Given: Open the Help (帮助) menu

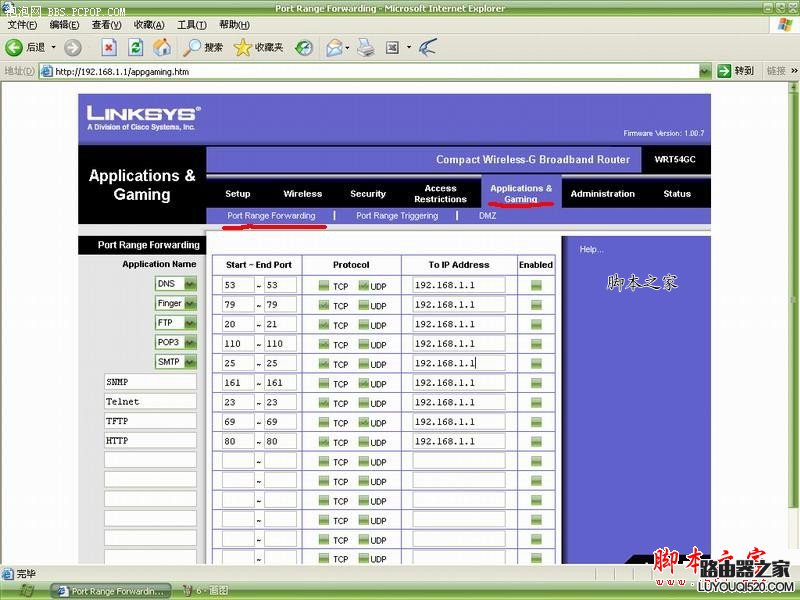Looking at the screenshot, I should pyautogui.click(x=234, y=24).
